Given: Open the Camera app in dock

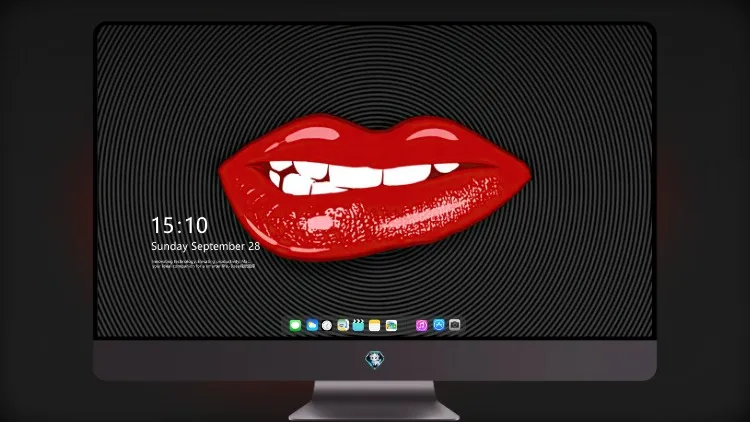Looking at the screenshot, I should tap(454, 325).
